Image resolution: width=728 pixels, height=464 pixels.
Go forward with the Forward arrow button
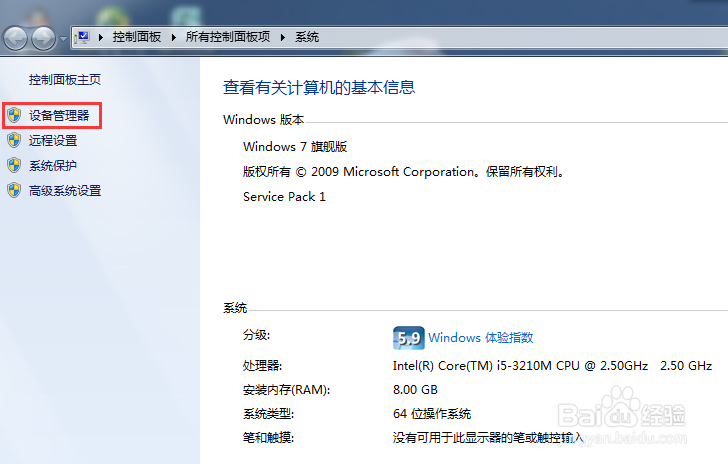click(x=43, y=38)
